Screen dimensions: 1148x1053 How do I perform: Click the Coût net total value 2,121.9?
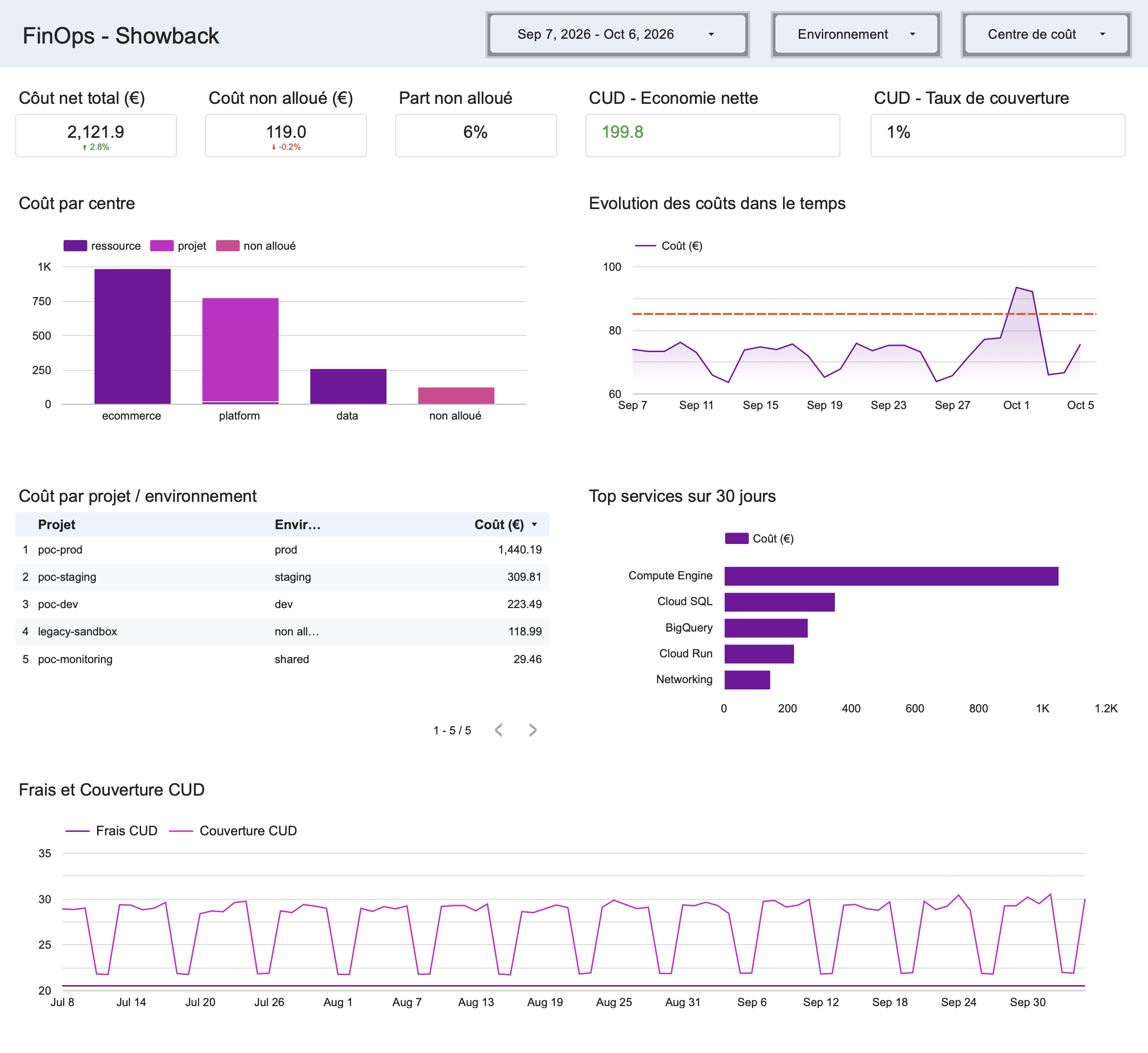point(96,132)
